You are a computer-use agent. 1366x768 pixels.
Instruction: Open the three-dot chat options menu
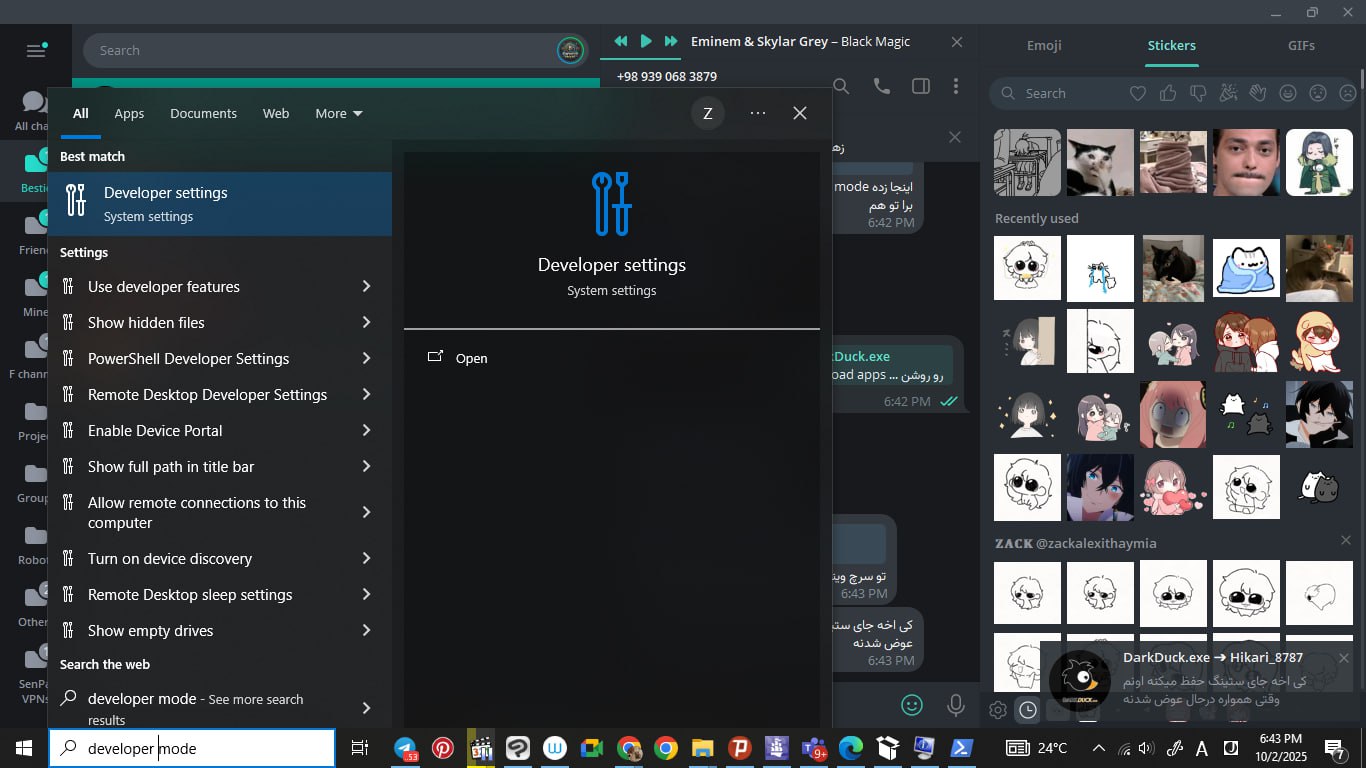pyautogui.click(x=956, y=87)
